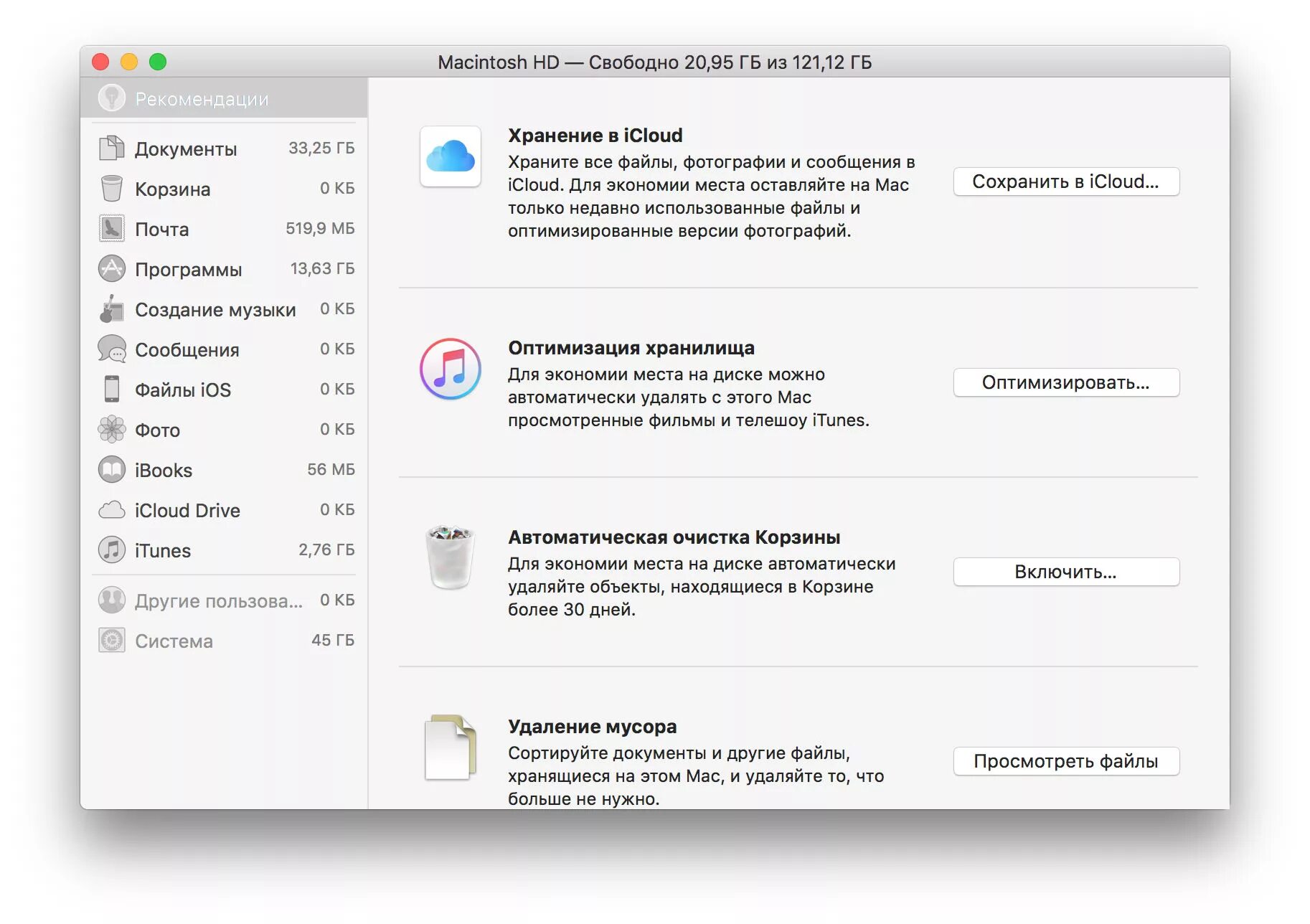Close the window with red button
Image resolution: width=1310 pixels, height=924 pixels.
pos(100,62)
